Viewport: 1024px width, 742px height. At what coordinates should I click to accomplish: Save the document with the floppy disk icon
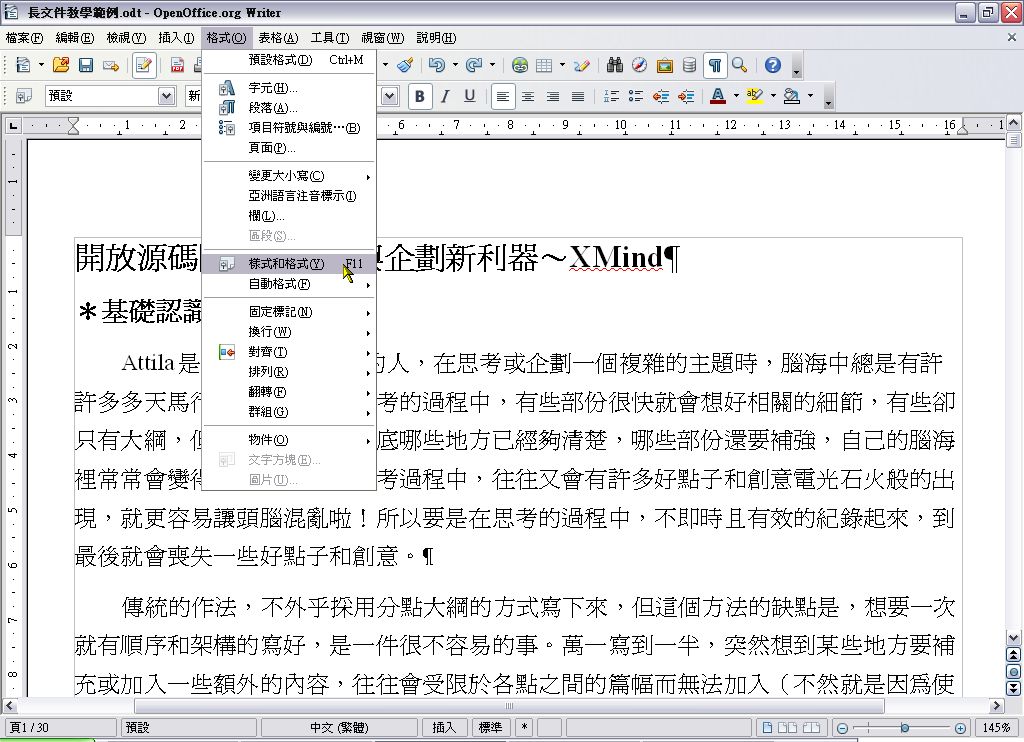86,65
